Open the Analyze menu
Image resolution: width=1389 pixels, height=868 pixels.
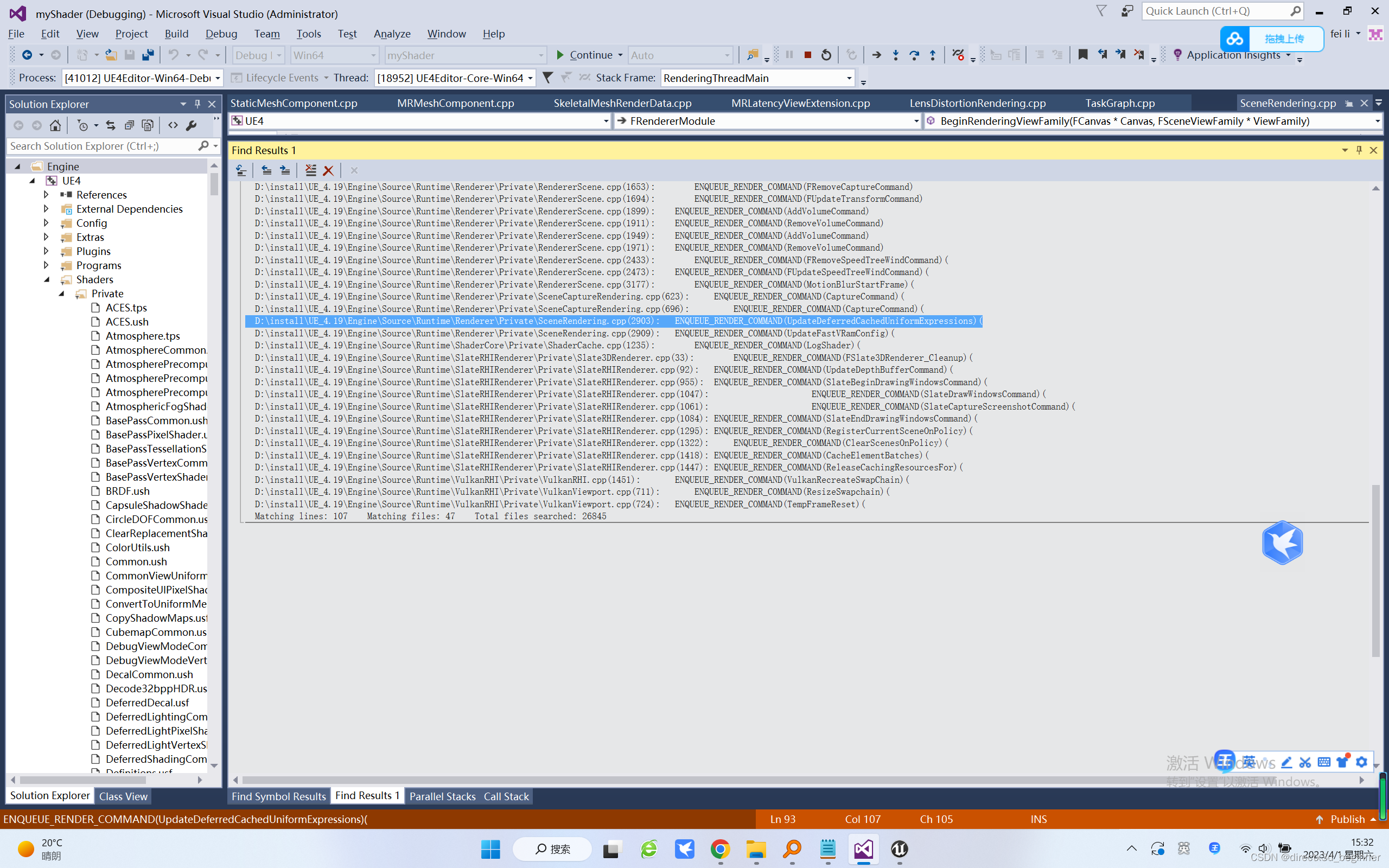392,34
